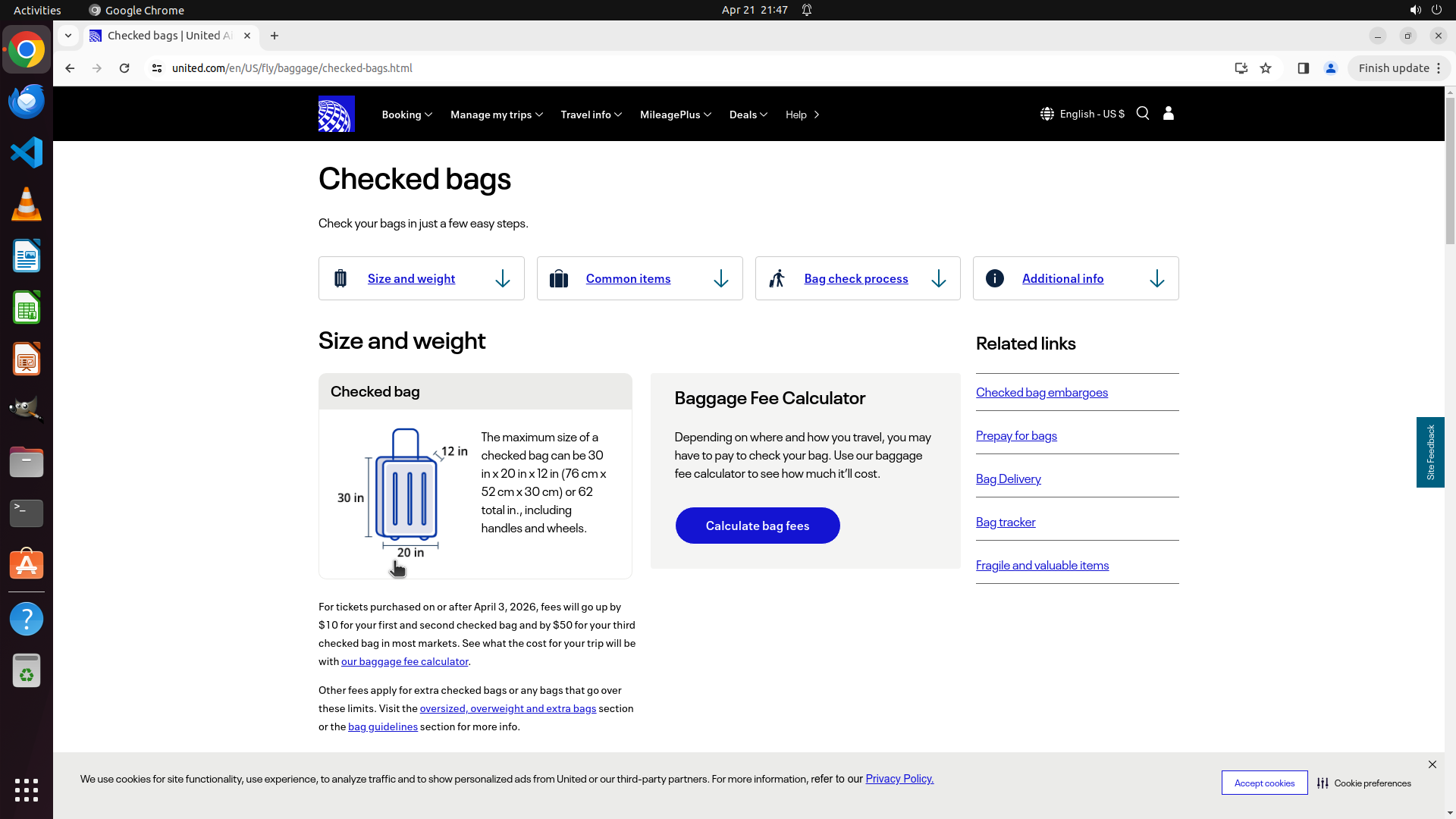Launch VLC from the dock
The width and height of the screenshot is (1456, 819).
[27, 205]
